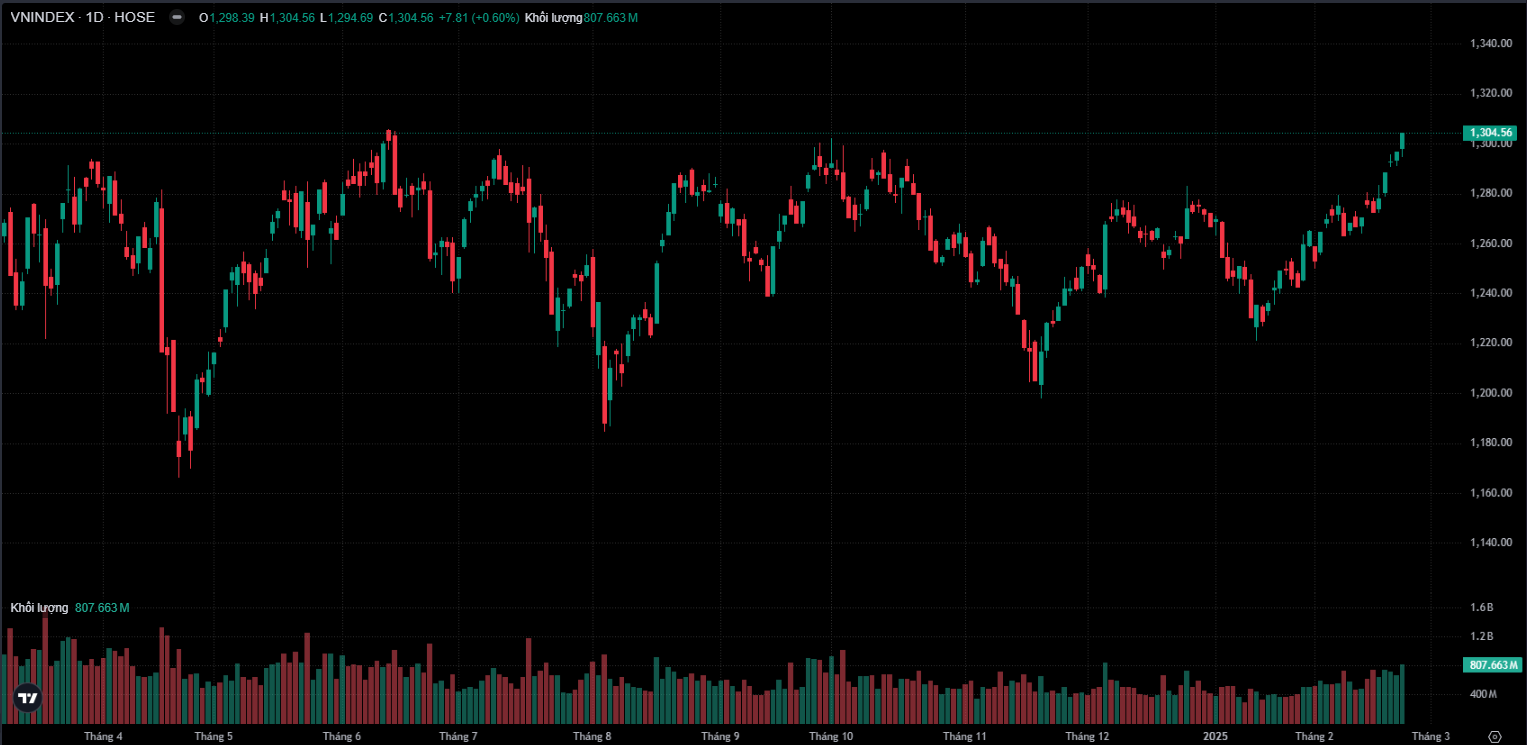This screenshot has width=1527, height=745.
Task: Click the green 1,304.56 current price tag
Action: [1491, 133]
